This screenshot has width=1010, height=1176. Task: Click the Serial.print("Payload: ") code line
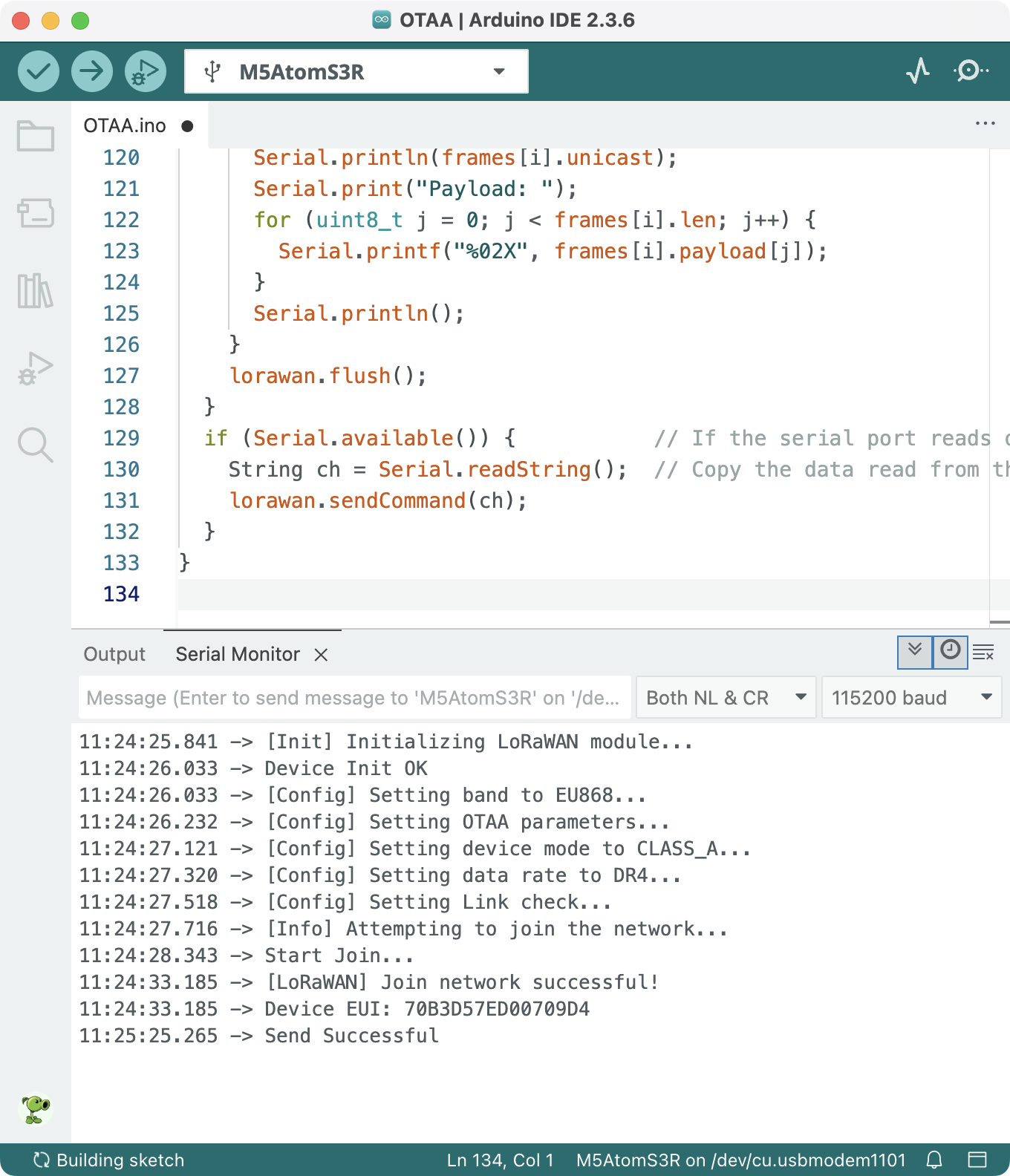[415, 189]
